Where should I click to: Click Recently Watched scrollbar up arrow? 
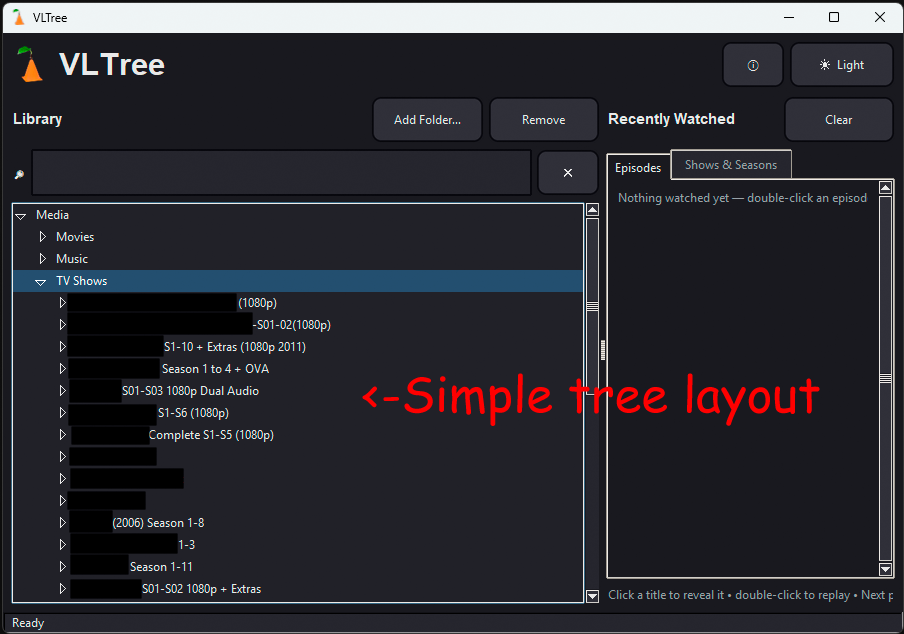tap(886, 187)
